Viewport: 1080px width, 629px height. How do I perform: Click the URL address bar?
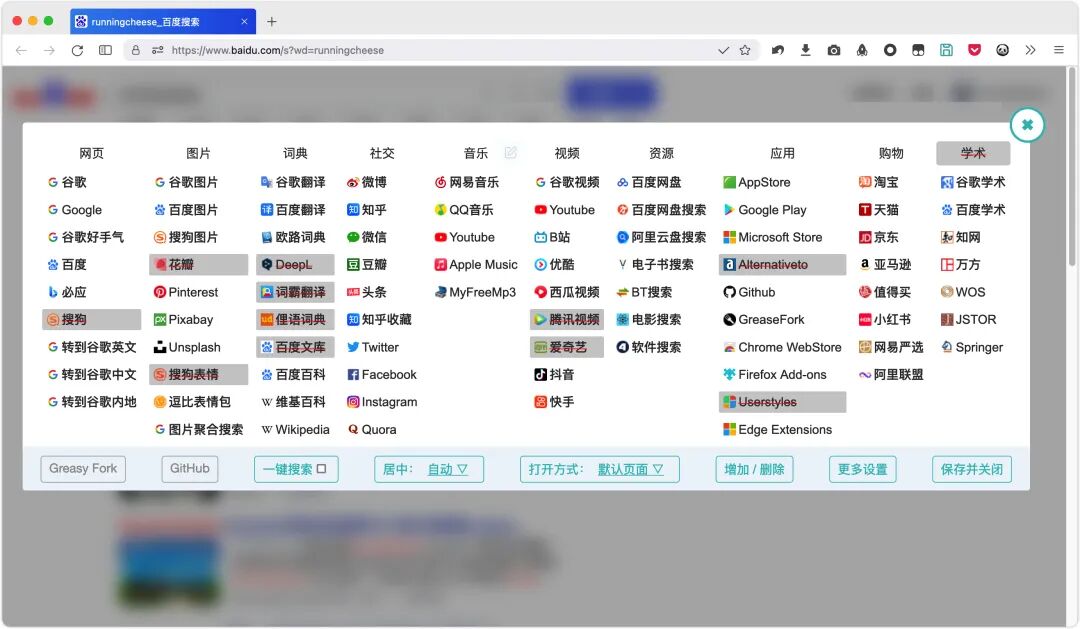[x=441, y=50]
